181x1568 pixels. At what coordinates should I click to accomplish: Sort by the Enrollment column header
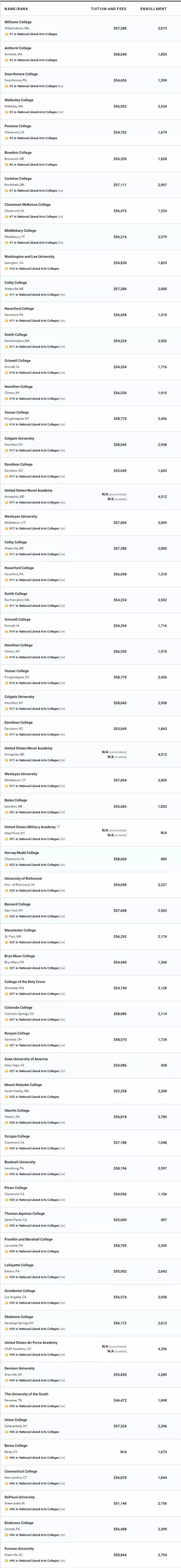pyautogui.click(x=153, y=9)
